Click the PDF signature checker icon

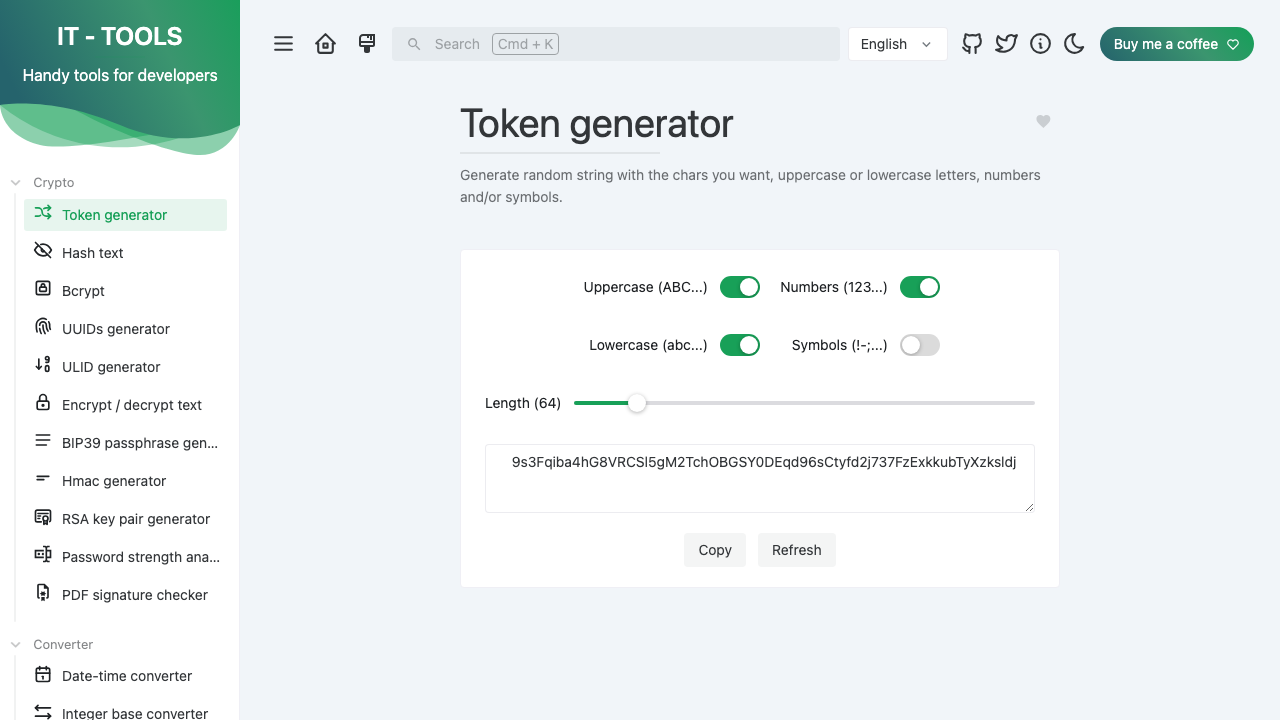click(x=43, y=593)
